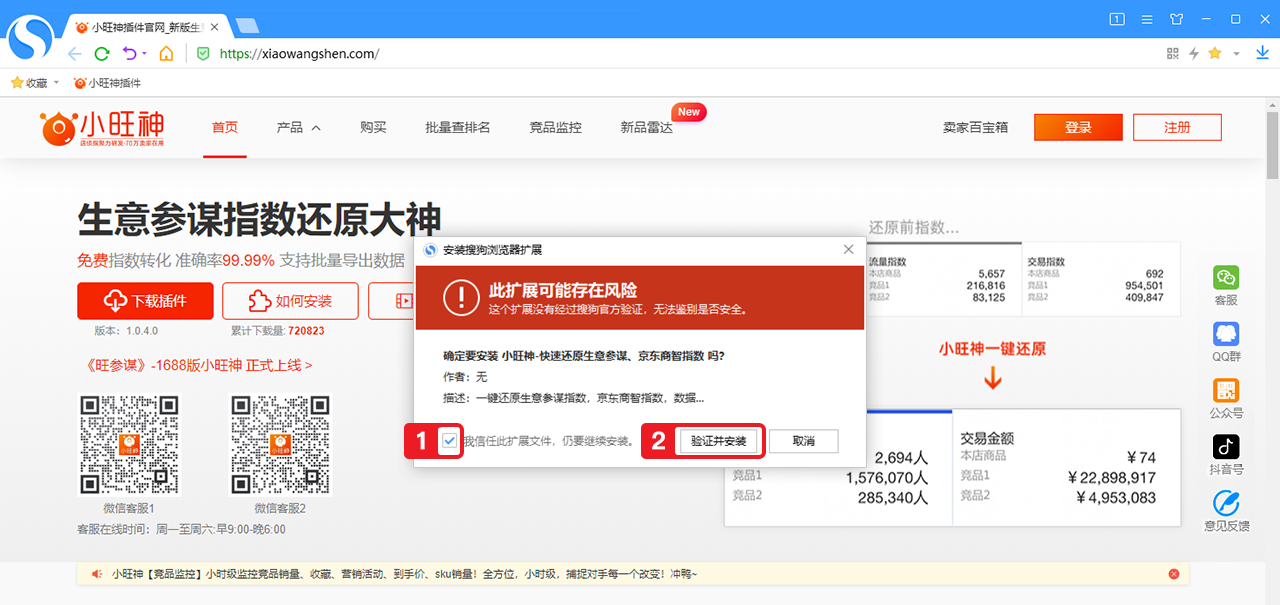Click the announcement speaker icon
The image size is (1280, 605).
(x=97, y=574)
